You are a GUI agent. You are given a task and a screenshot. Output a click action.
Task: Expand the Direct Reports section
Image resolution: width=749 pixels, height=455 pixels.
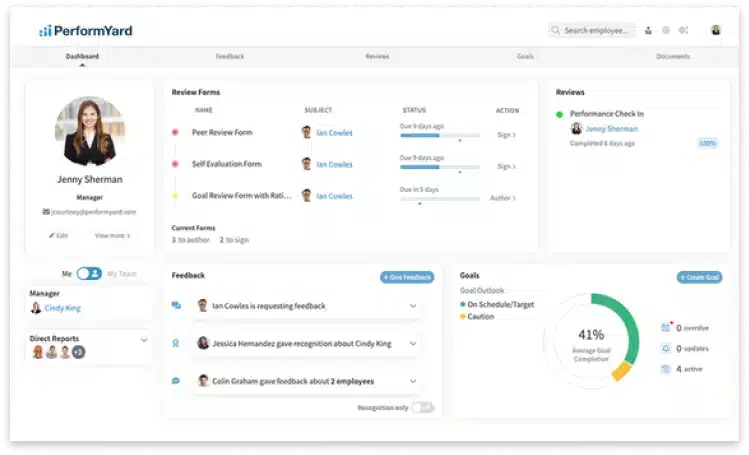pos(144,339)
